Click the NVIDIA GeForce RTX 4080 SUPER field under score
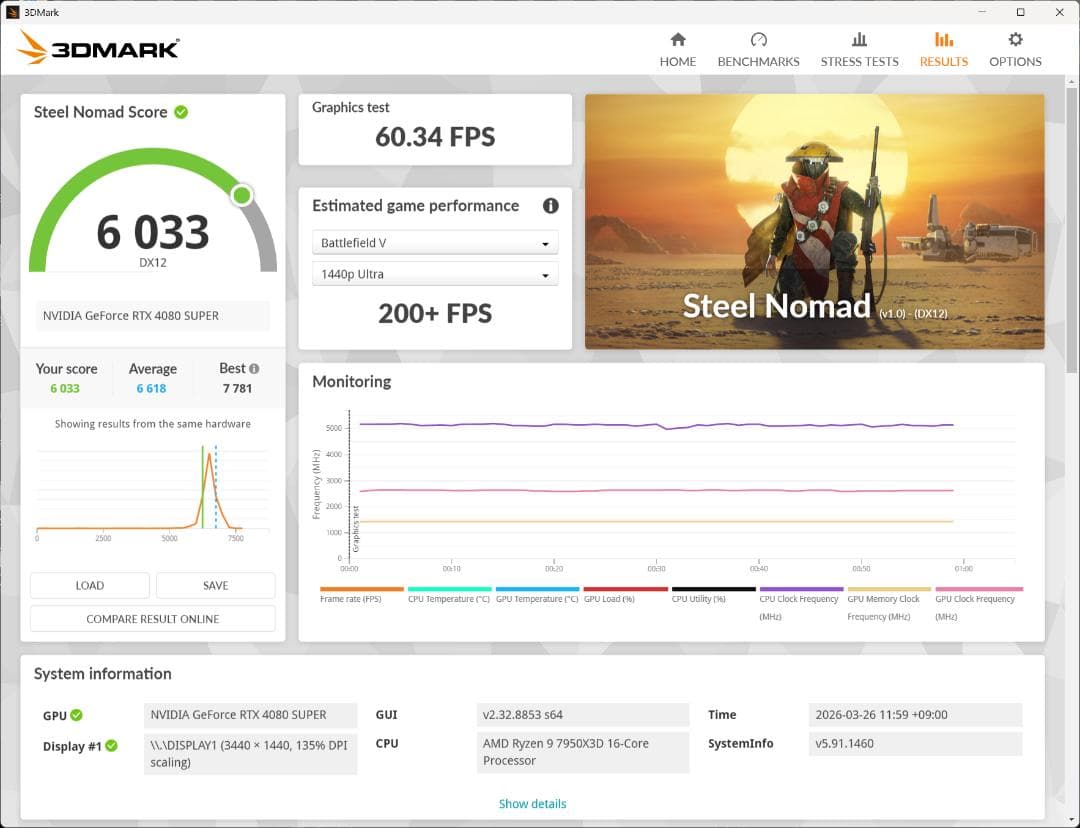The image size is (1080, 828). [x=152, y=315]
